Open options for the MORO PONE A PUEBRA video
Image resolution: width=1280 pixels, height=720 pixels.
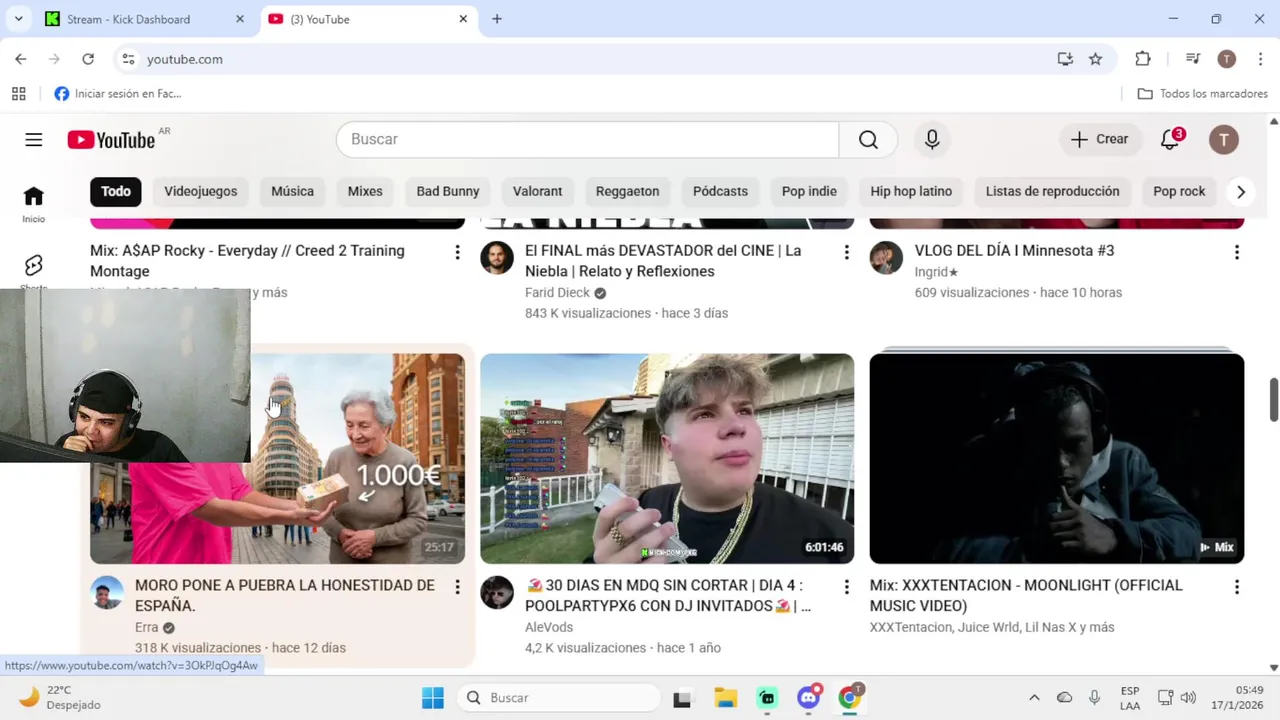457,586
